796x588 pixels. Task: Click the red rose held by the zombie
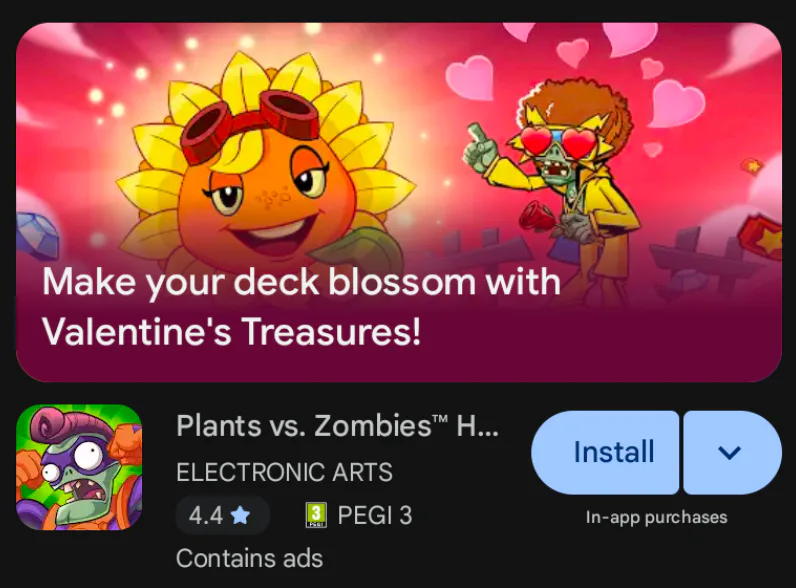pos(538,217)
